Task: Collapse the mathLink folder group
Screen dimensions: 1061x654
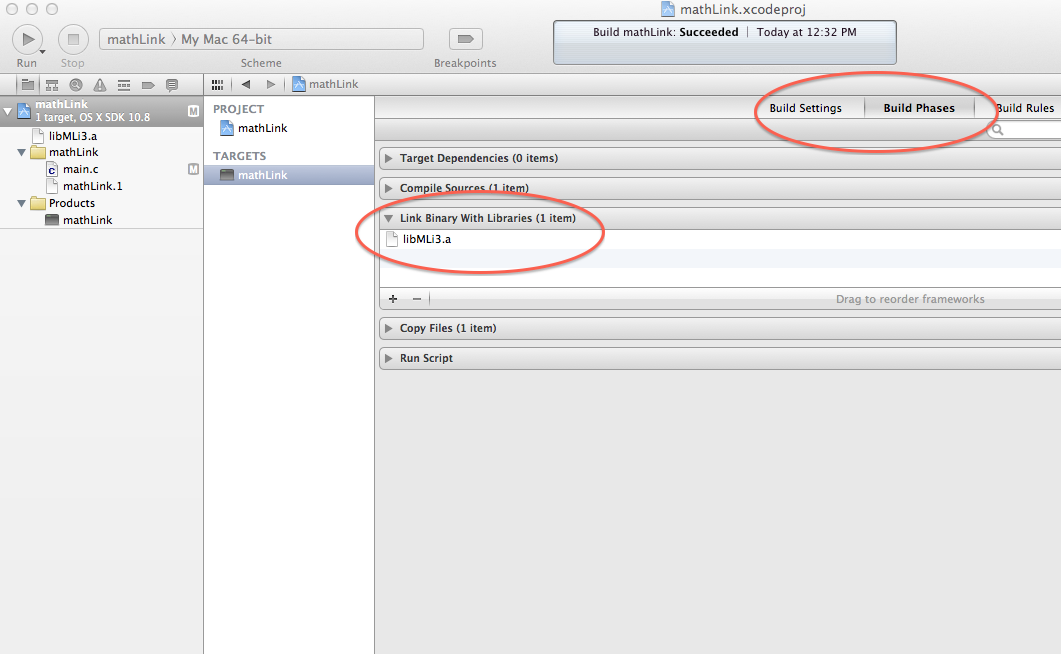Action: click(22, 153)
